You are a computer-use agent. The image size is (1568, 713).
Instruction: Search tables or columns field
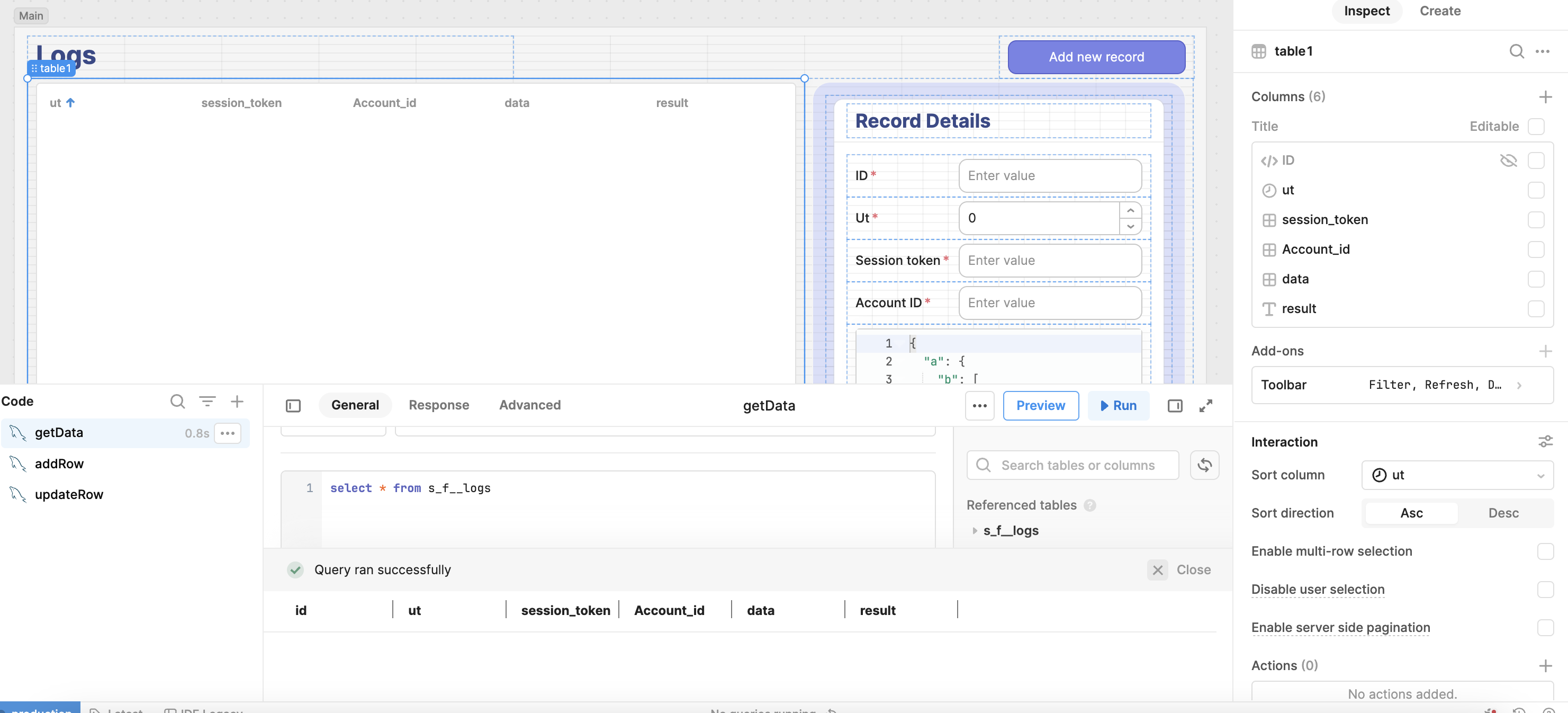(x=1073, y=465)
